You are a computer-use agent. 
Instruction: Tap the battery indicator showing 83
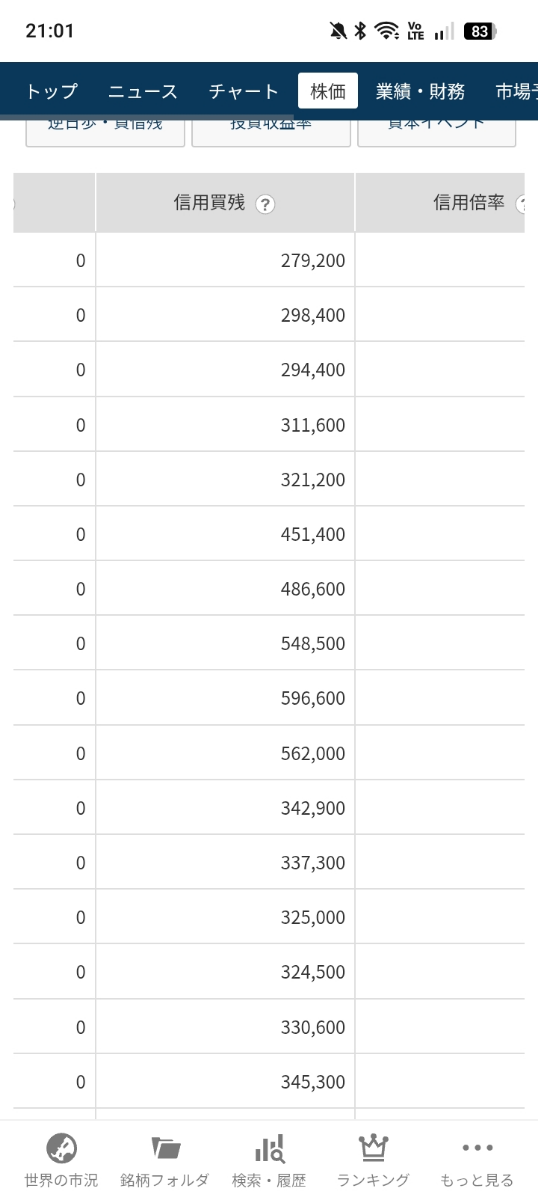point(480,31)
